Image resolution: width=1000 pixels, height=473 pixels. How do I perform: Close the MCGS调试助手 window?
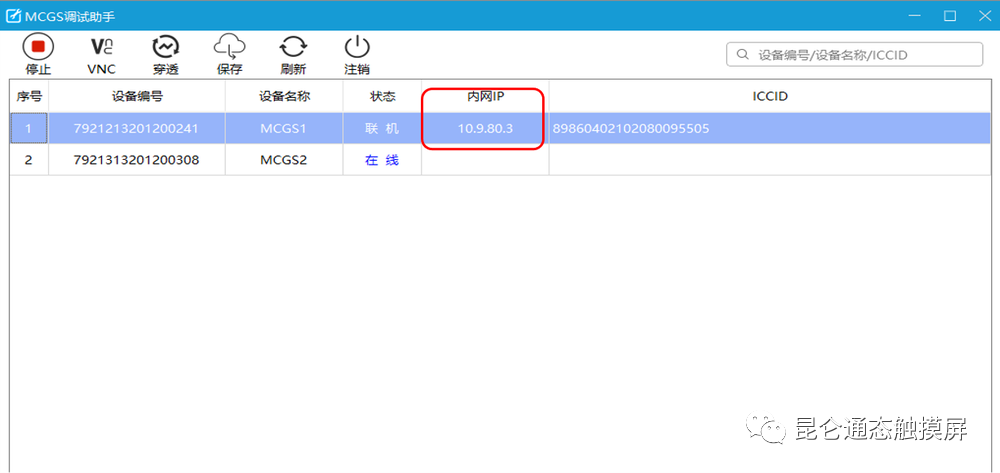[x=985, y=16]
